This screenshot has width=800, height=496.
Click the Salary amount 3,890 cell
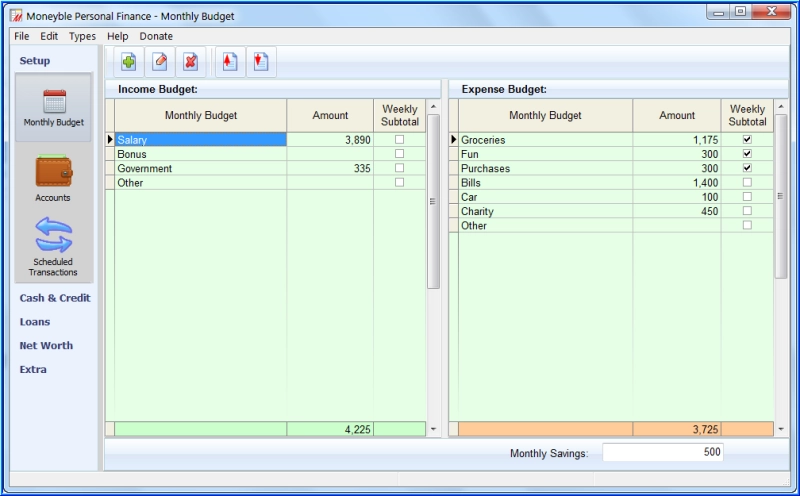(x=330, y=139)
